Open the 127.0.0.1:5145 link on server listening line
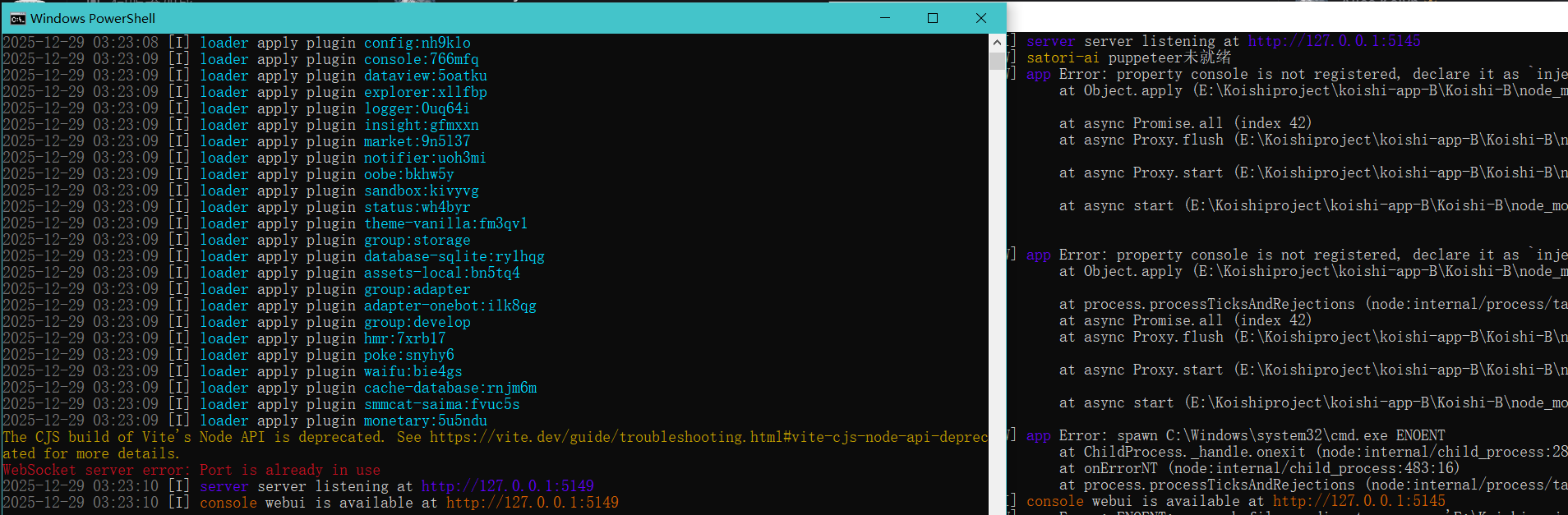This screenshot has height=515, width=1568. click(x=1334, y=41)
